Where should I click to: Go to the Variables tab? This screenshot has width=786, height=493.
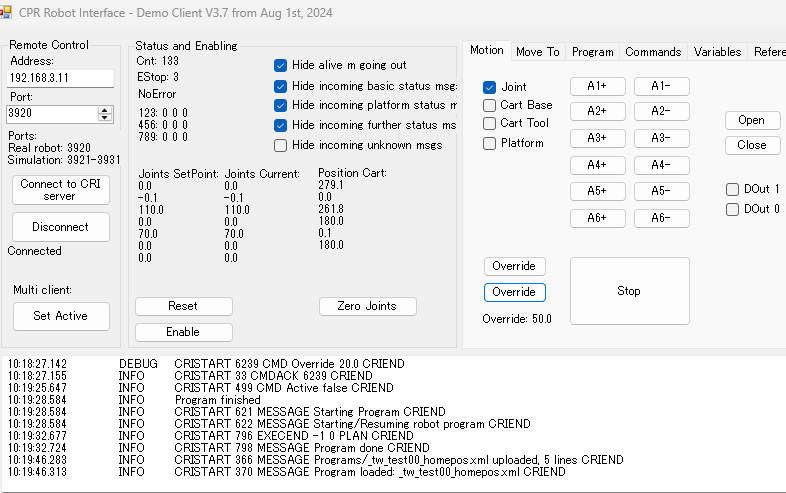717,52
